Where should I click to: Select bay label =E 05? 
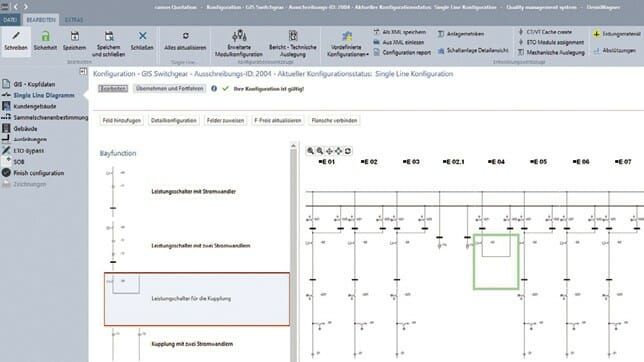coord(538,162)
